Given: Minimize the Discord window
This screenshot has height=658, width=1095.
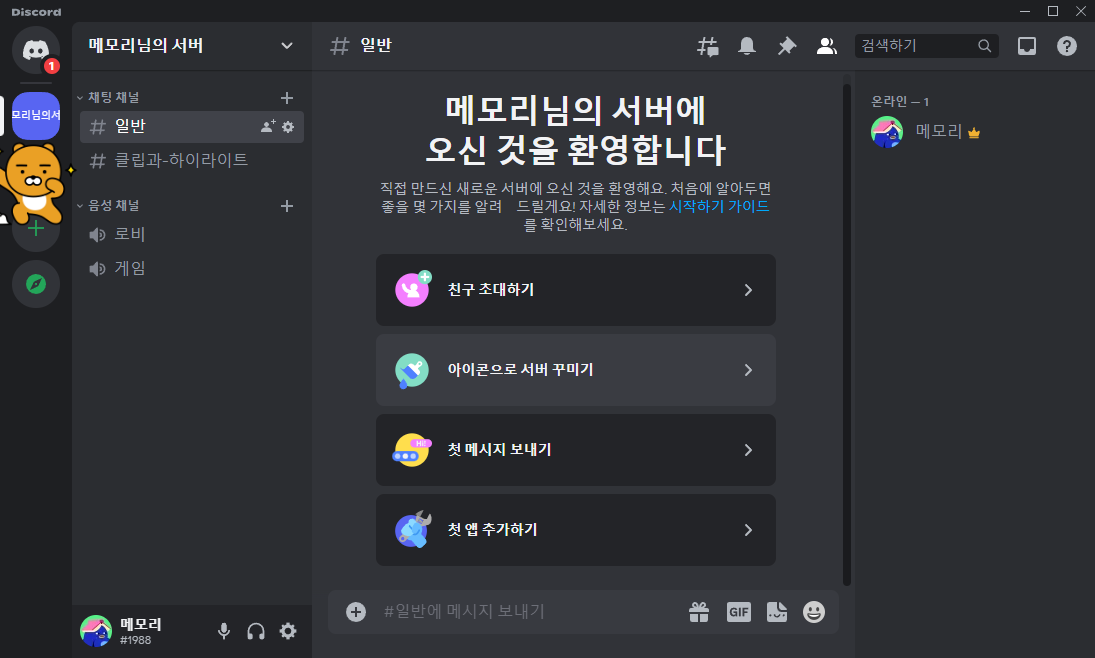Looking at the screenshot, I should coord(1024,11).
